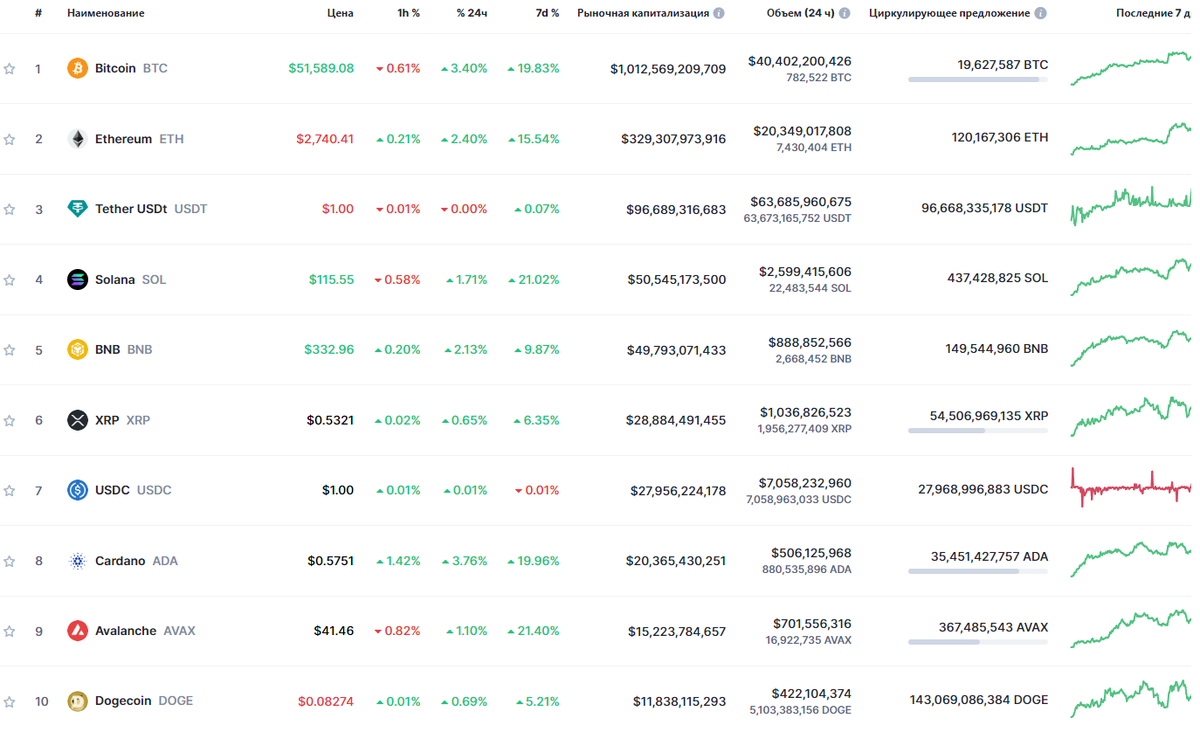
Task: Click Solana volume $2,599,415,606
Action: pos(805,272)
